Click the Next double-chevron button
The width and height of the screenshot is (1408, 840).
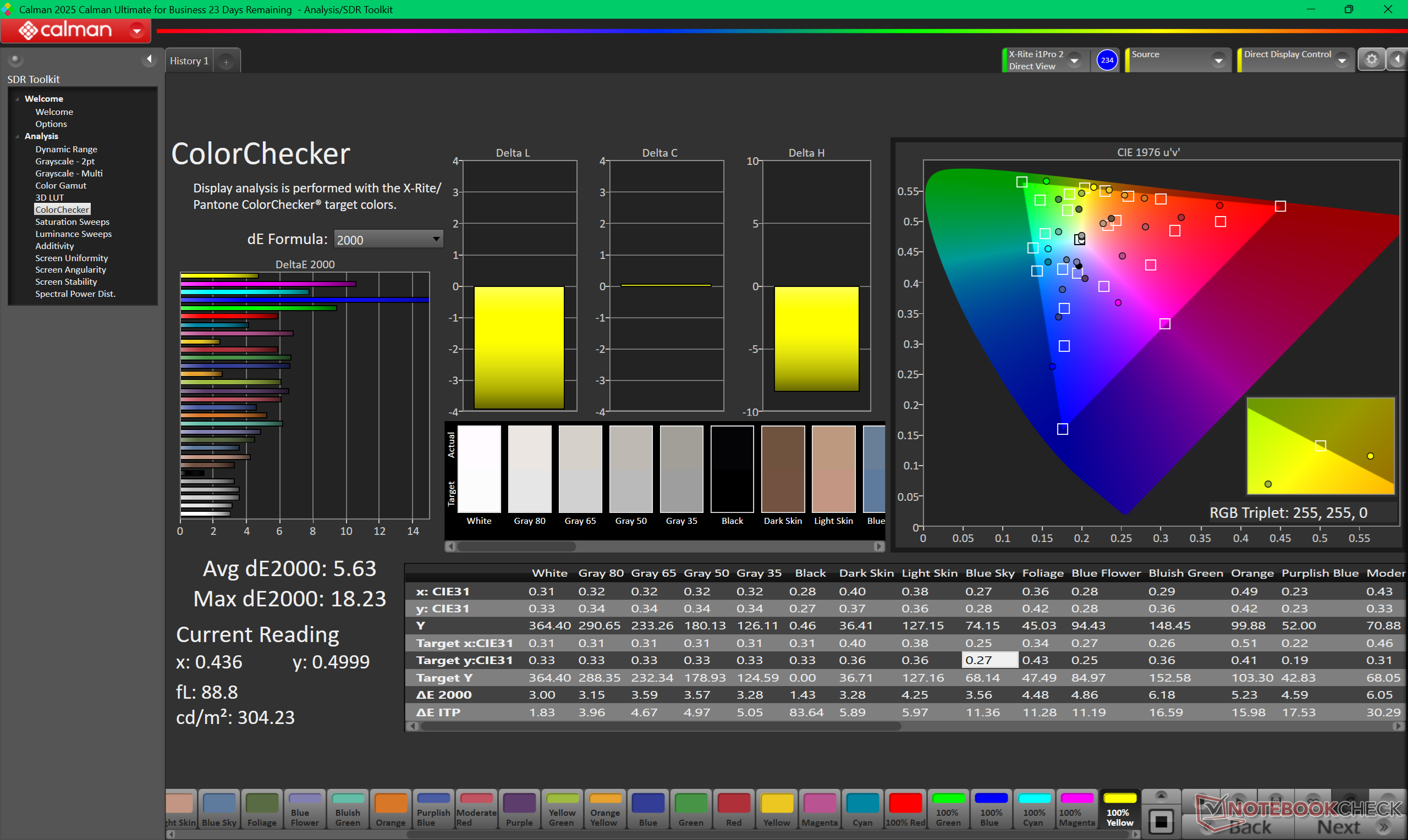point(1385,827)
